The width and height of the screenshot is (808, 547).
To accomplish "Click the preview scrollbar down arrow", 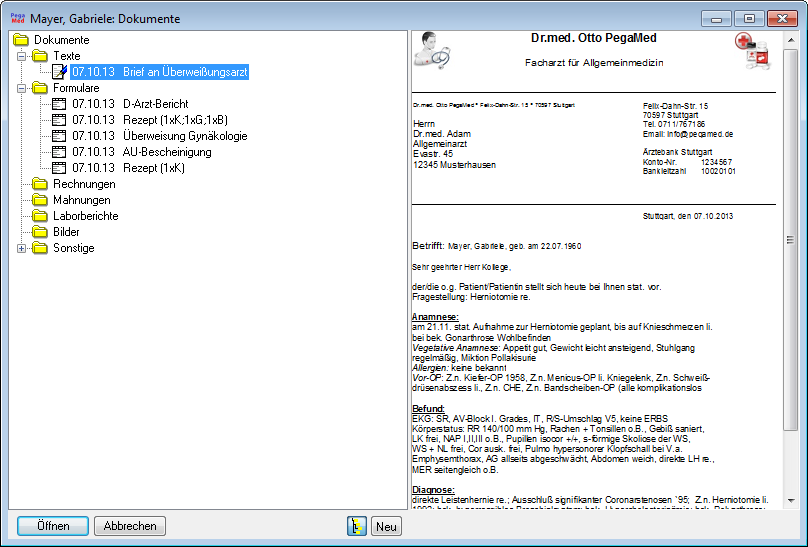I will tap(790, 500).
